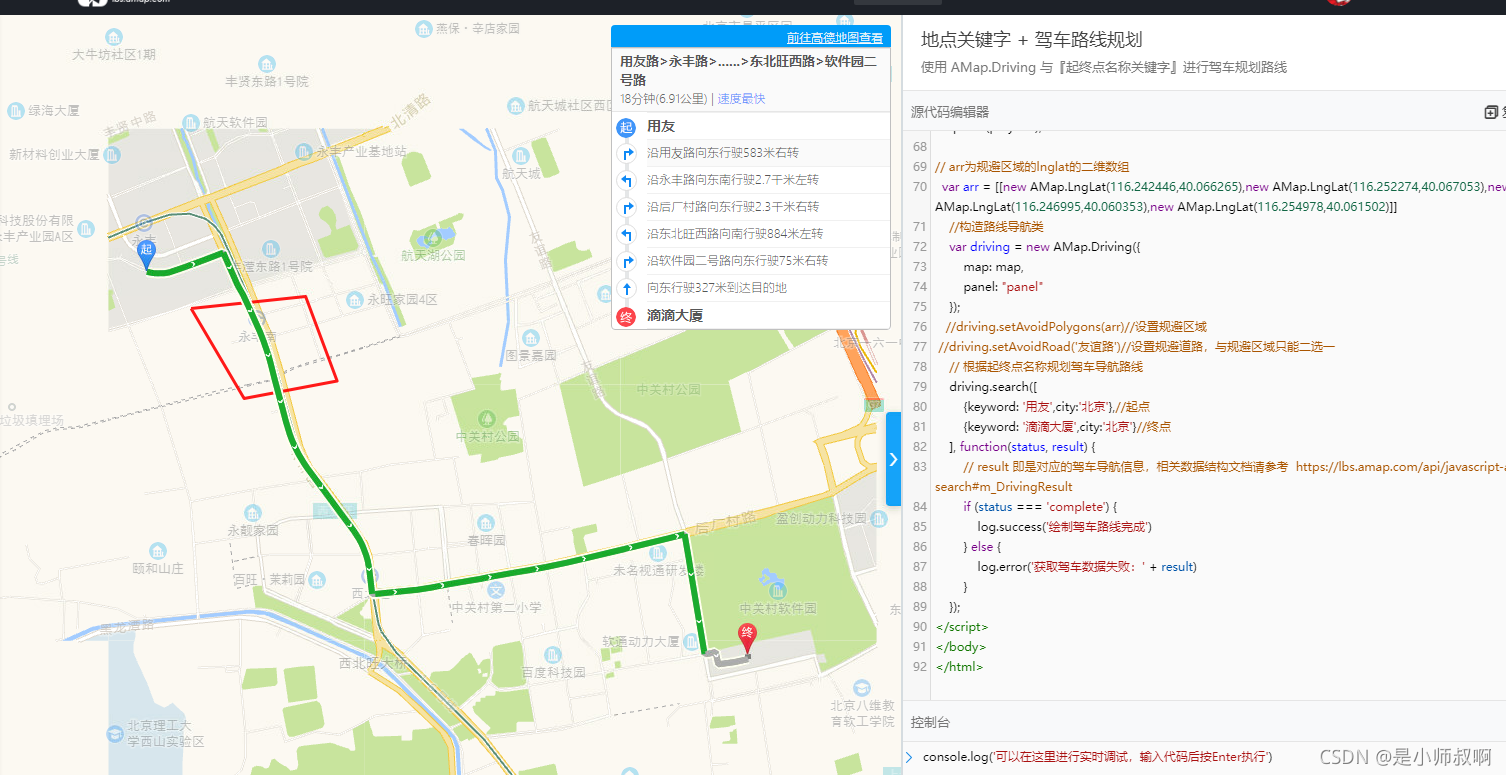Open the 前往高德地图查看 link

[835, 38]
